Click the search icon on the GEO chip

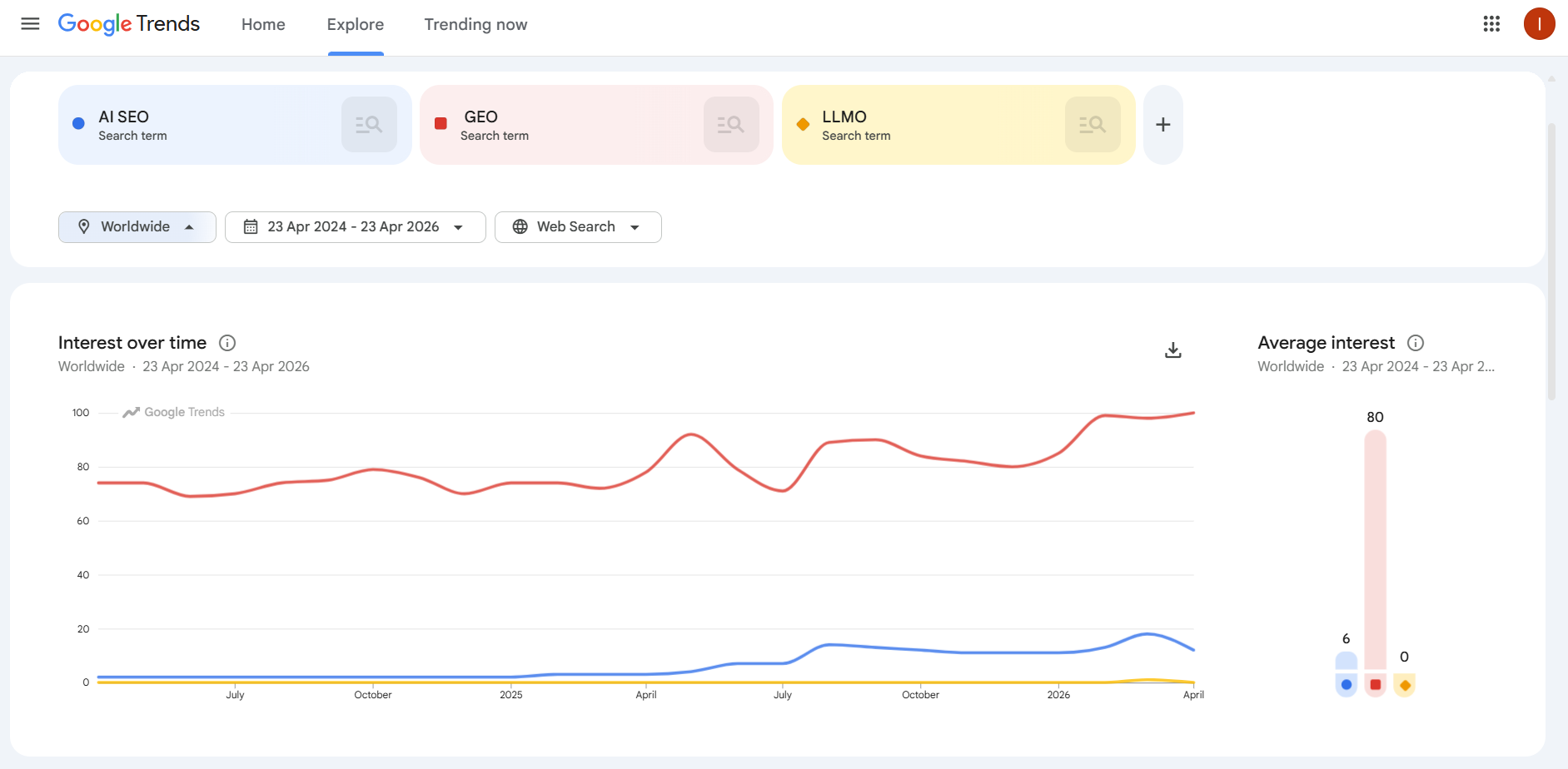(730, 123)
